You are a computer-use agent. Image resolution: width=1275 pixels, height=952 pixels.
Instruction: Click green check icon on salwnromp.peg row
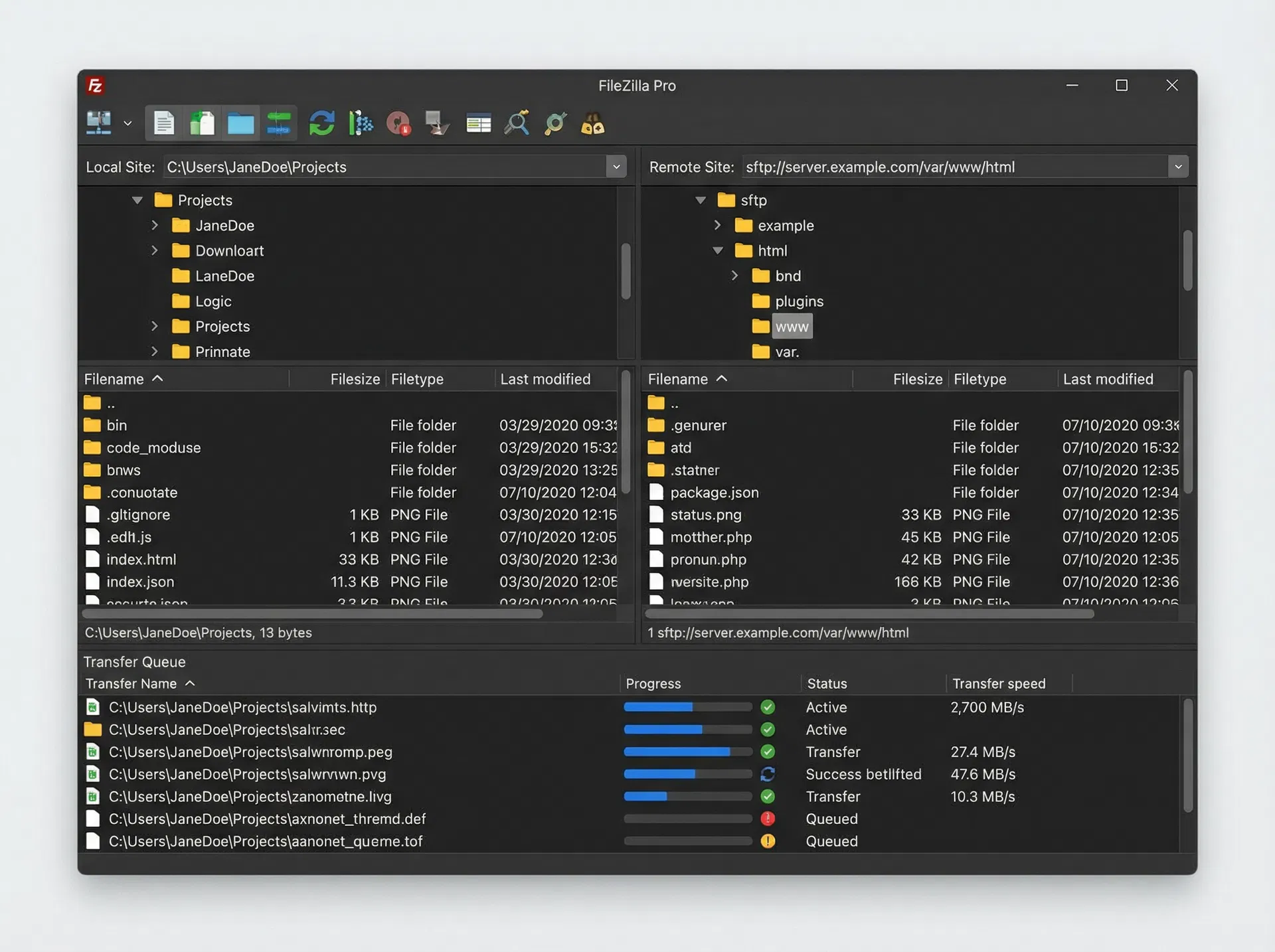(768, 752)
